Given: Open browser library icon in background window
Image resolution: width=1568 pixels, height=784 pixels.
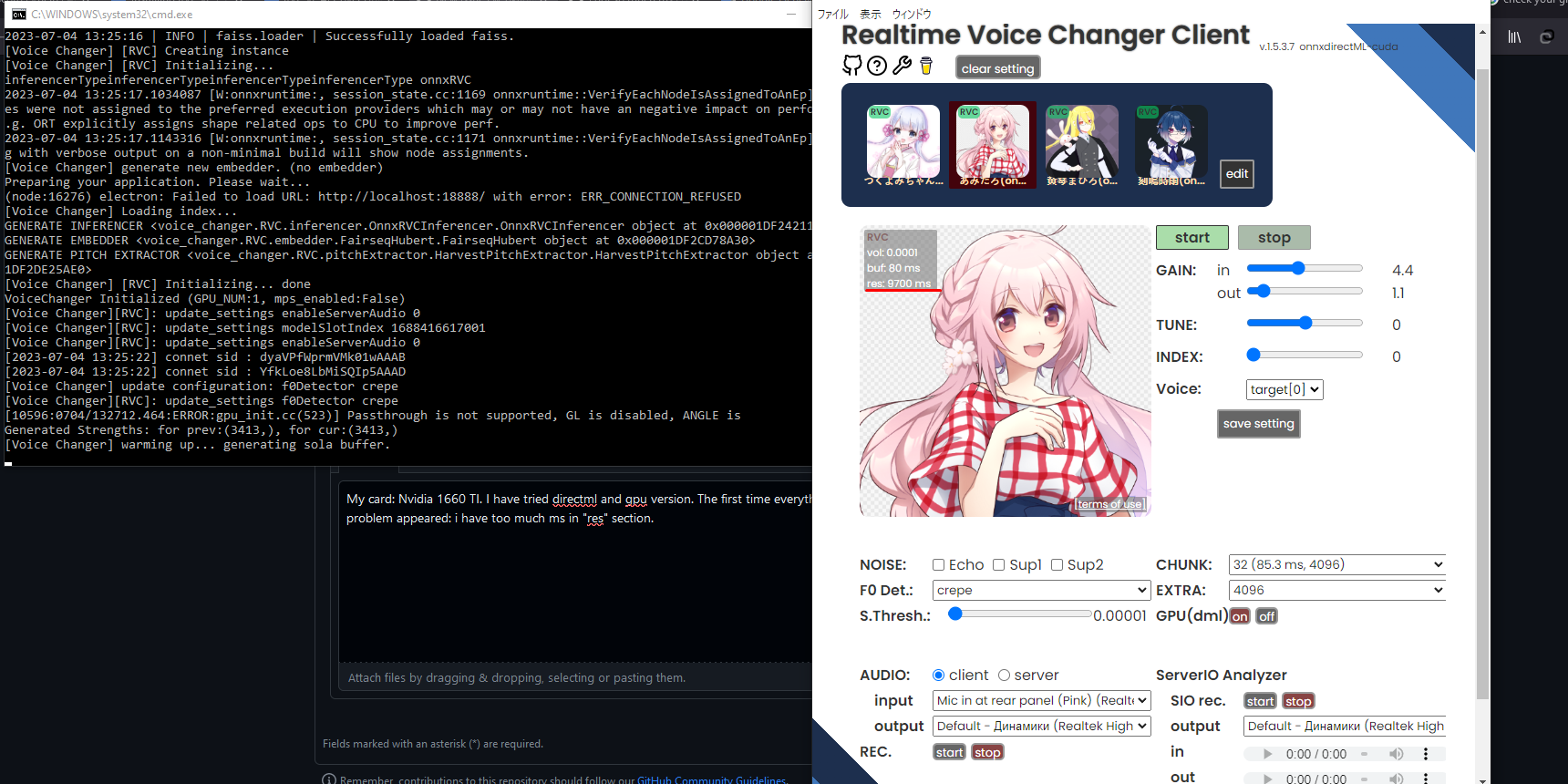Looking at the screenshot, I should coord(1514,37).
